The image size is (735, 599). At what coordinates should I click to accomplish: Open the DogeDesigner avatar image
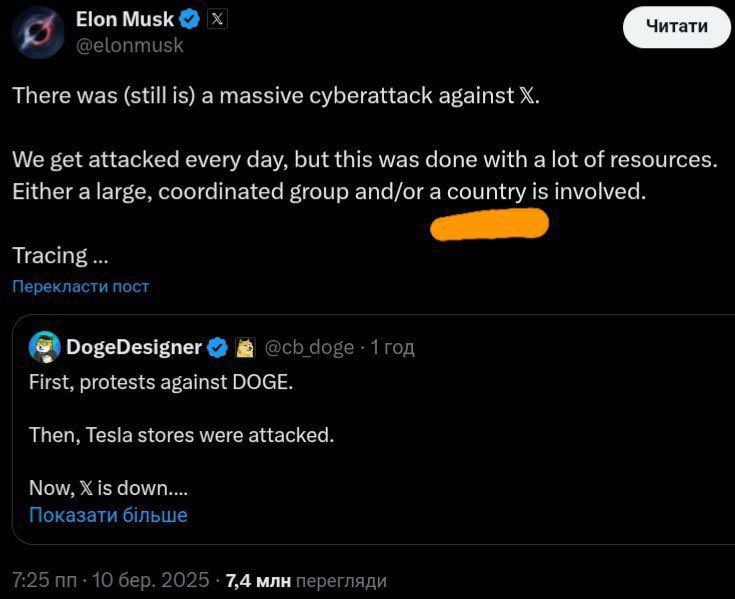43,347
